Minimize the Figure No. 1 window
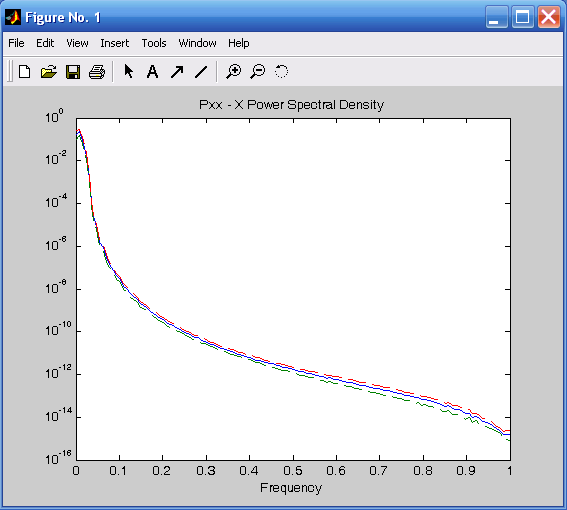 click(x=496, y=17)
